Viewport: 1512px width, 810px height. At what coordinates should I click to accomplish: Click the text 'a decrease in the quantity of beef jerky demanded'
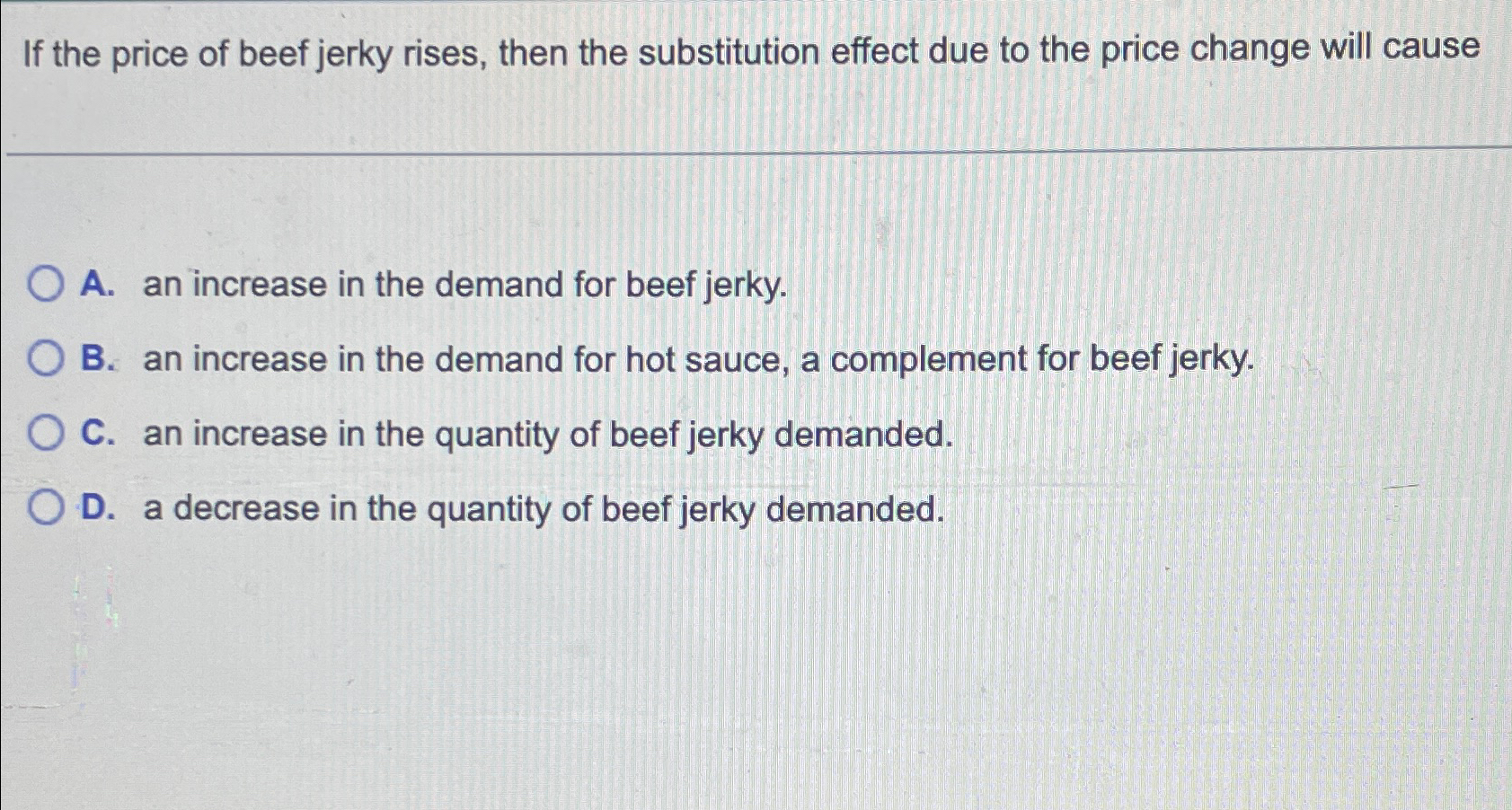tap(539, 509)
